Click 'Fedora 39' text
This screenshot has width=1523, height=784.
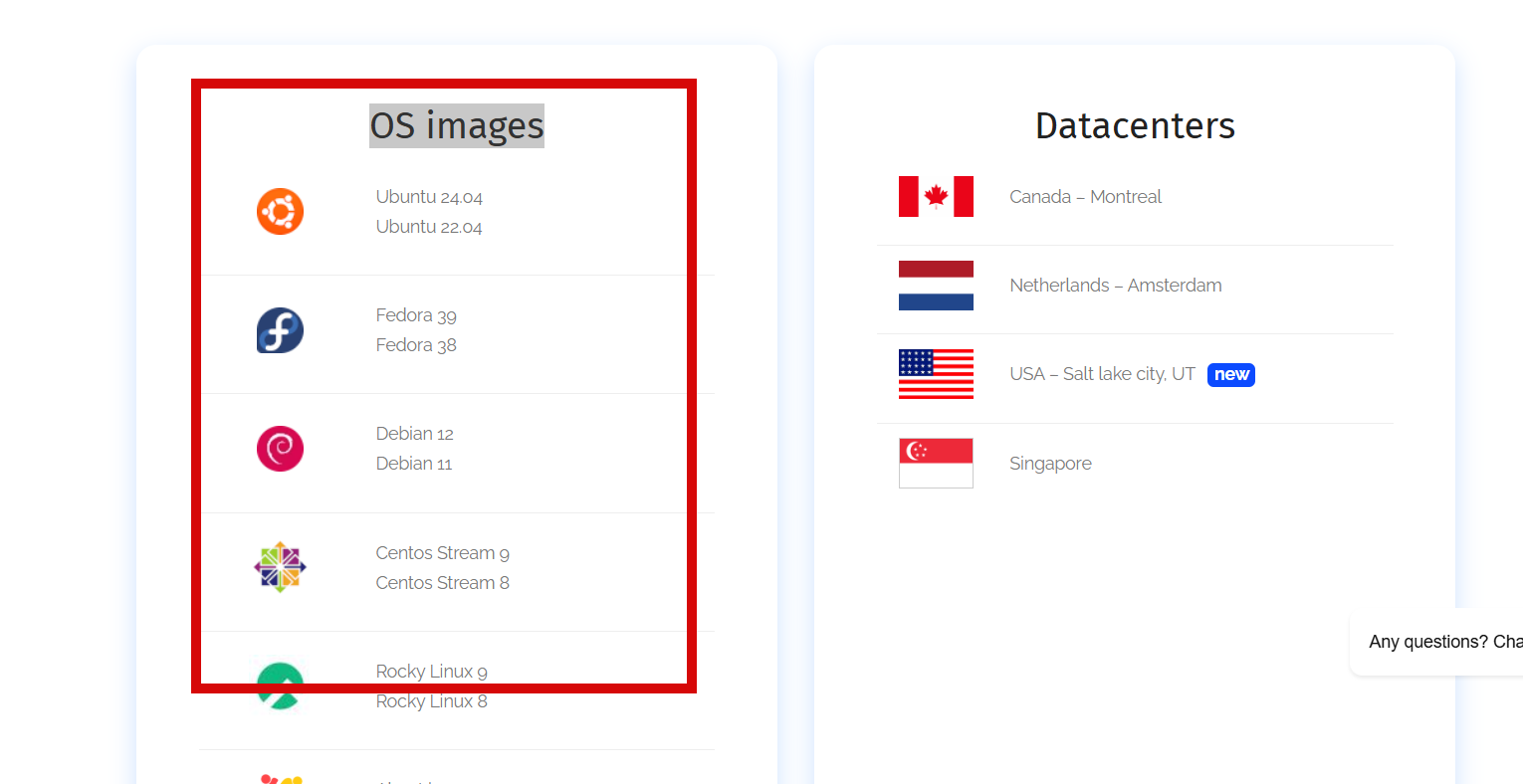coord(416,315)
